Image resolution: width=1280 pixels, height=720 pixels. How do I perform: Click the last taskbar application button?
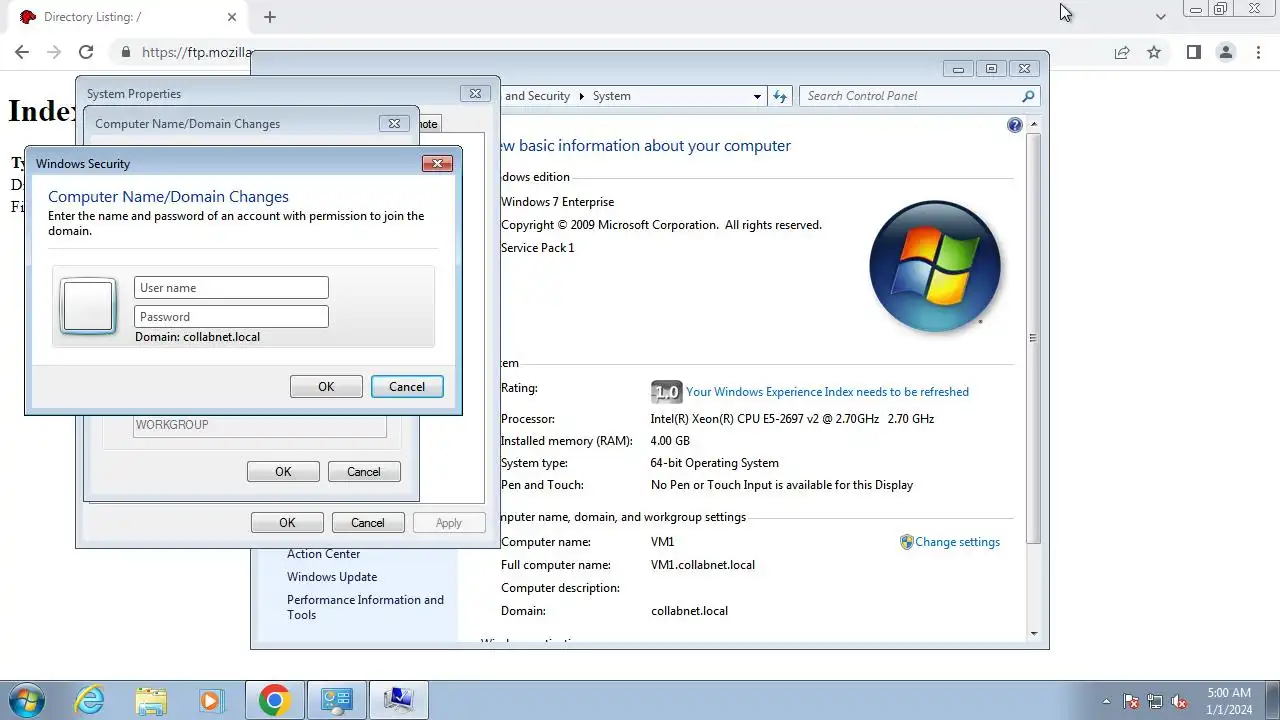tap(399, 700)
